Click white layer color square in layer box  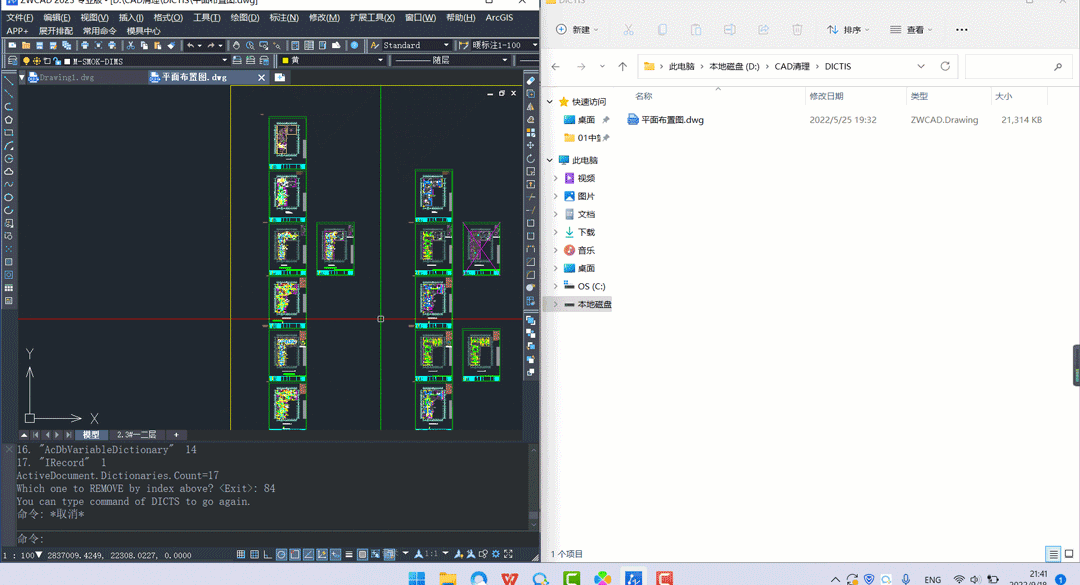[67, 61]
